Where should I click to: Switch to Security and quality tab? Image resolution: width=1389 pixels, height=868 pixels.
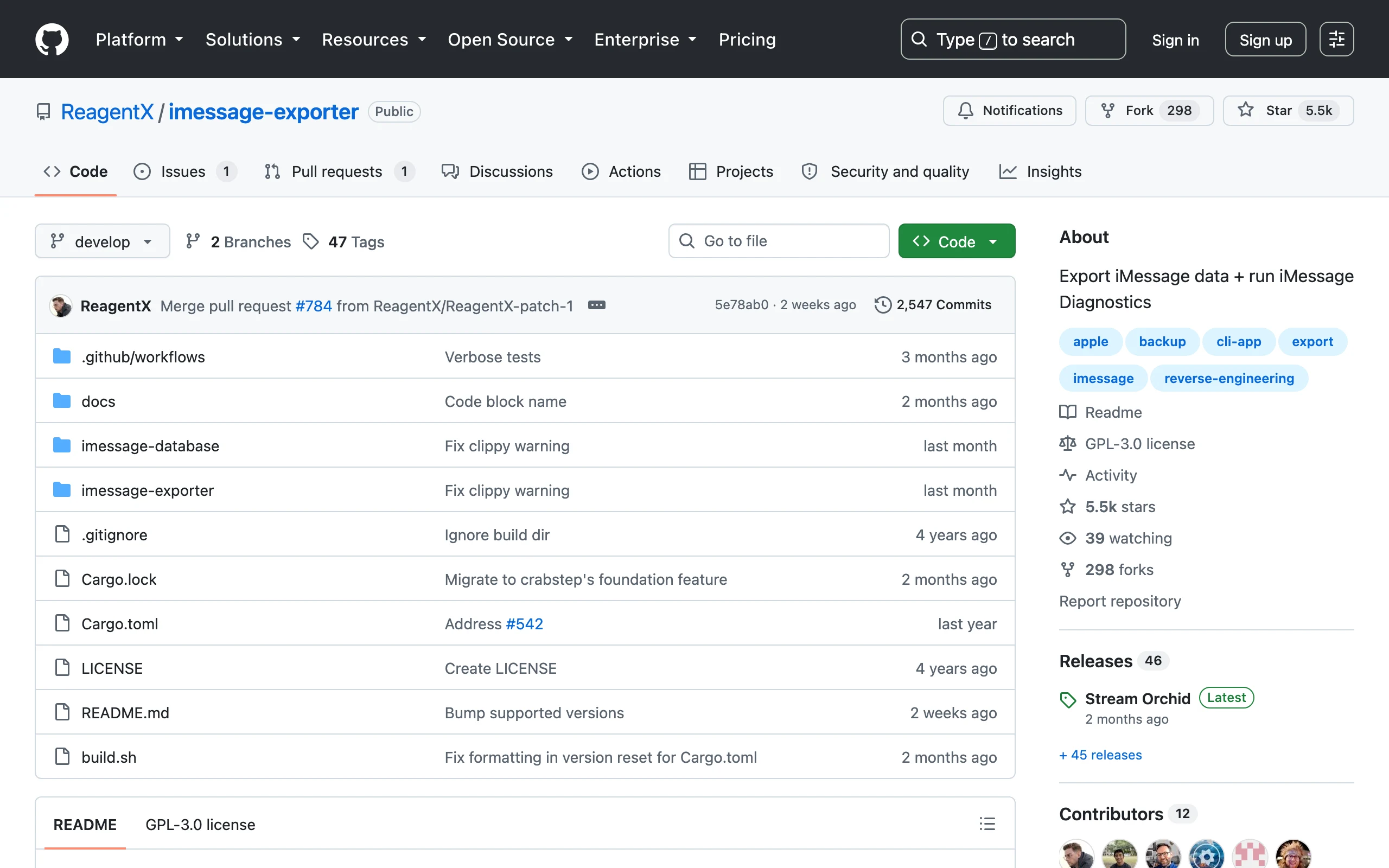click(x=885, y=171)
